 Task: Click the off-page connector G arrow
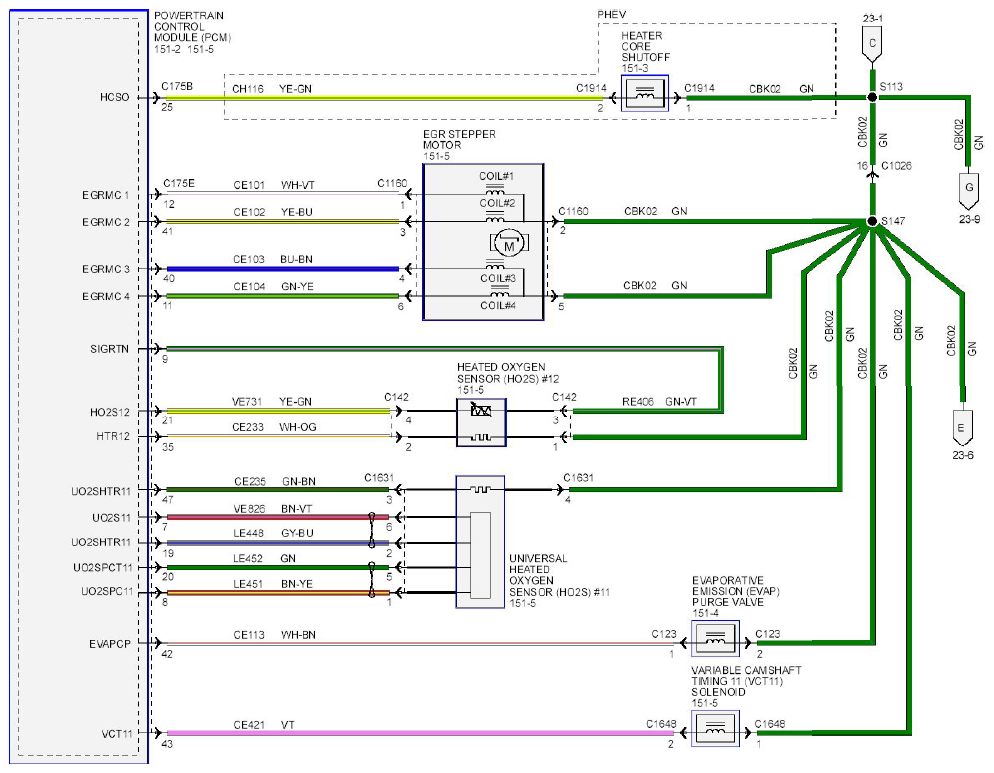pyautogui.click(x=969, y=191)
